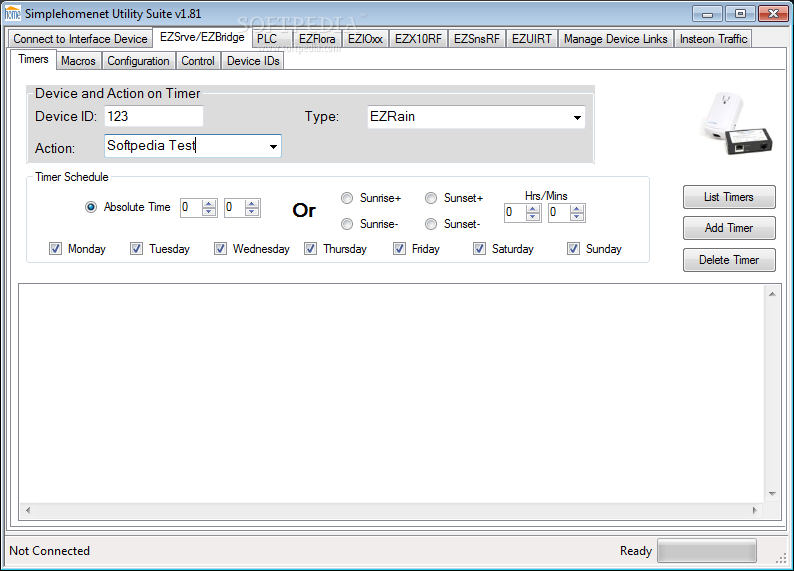The width and height of the screenshot is (794, 571).
Task: Select the Absolute Time radio button
Action: tap(91, 207)
